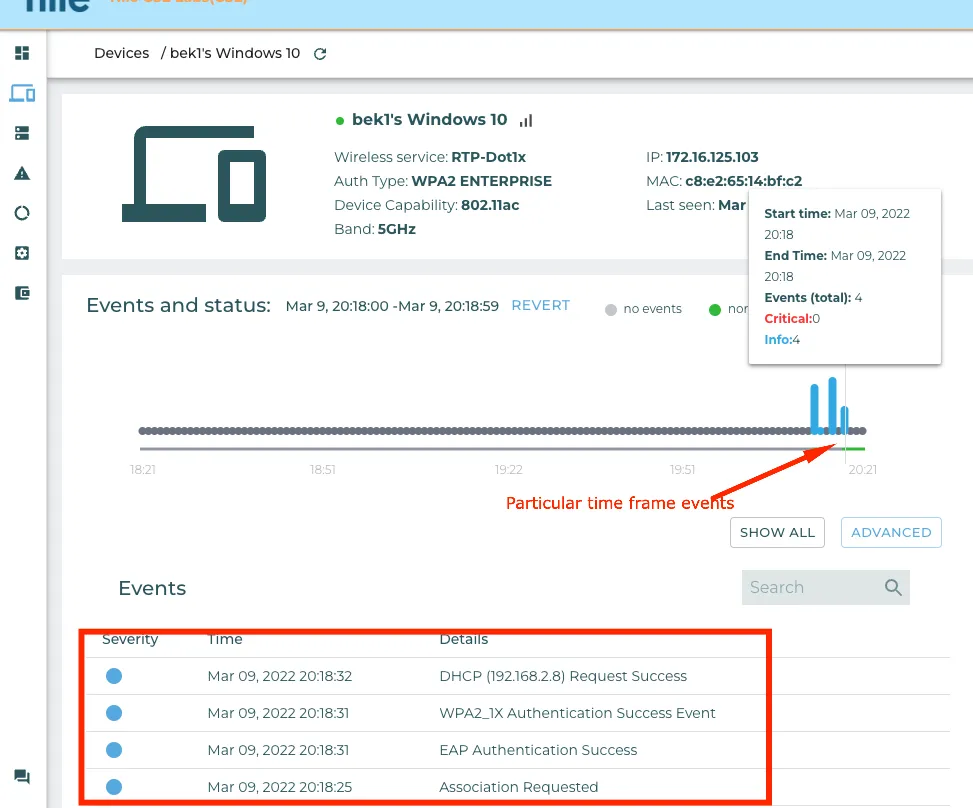This screenshot has width=973, height=808.
Task: Select the EAP Authentication Success event
Action: [518, 750]
